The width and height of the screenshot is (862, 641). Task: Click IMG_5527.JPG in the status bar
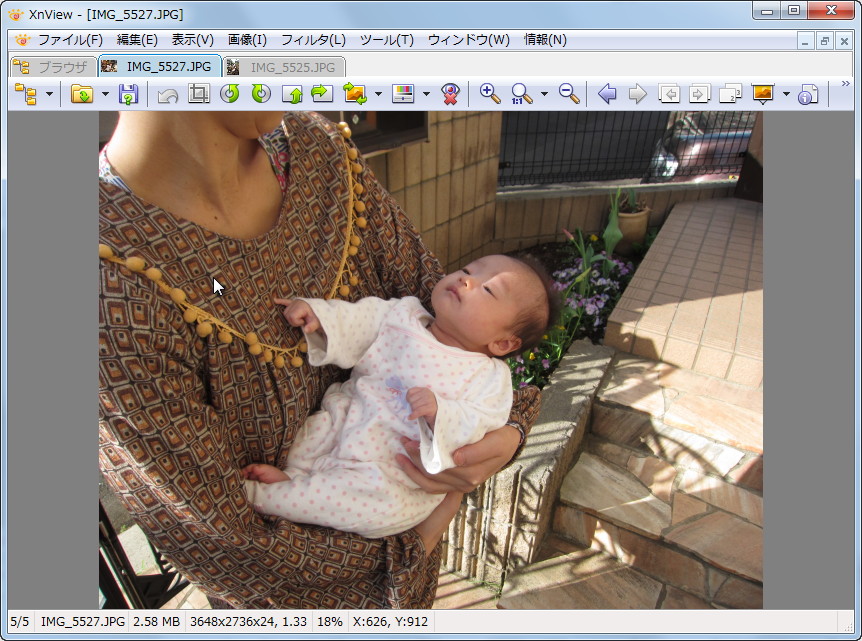coord(82,622)
